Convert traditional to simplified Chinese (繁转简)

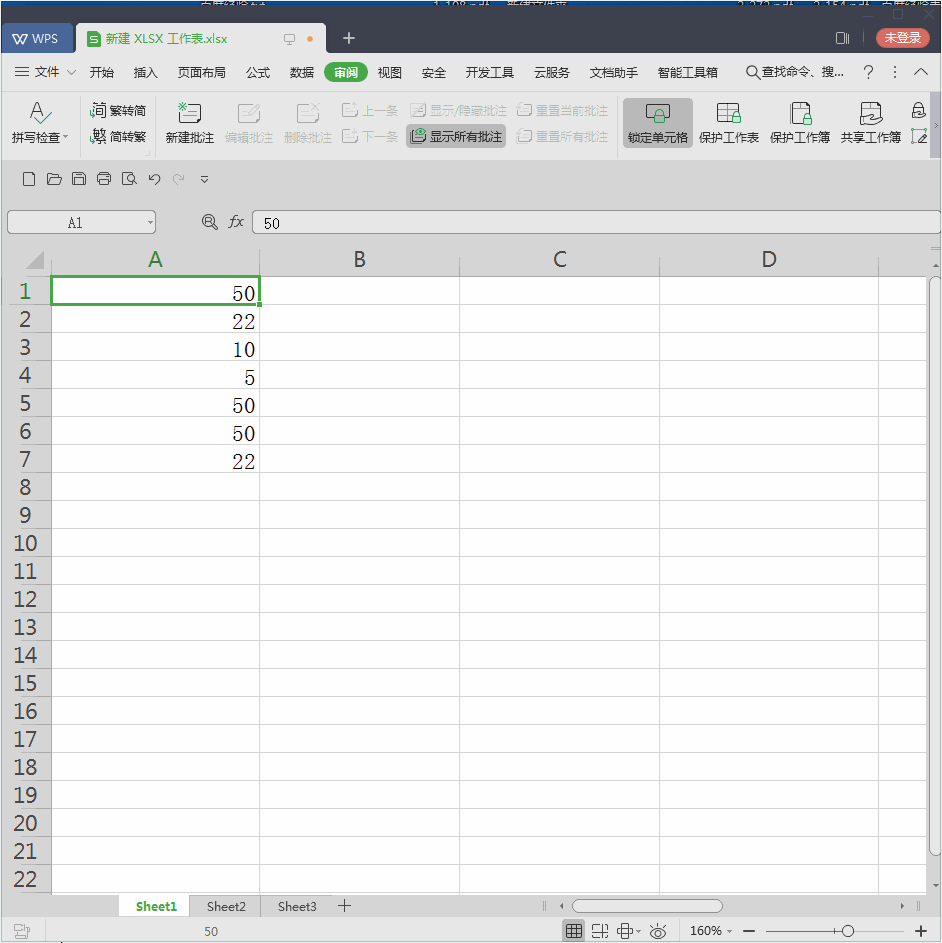click(x=118, y=111)
